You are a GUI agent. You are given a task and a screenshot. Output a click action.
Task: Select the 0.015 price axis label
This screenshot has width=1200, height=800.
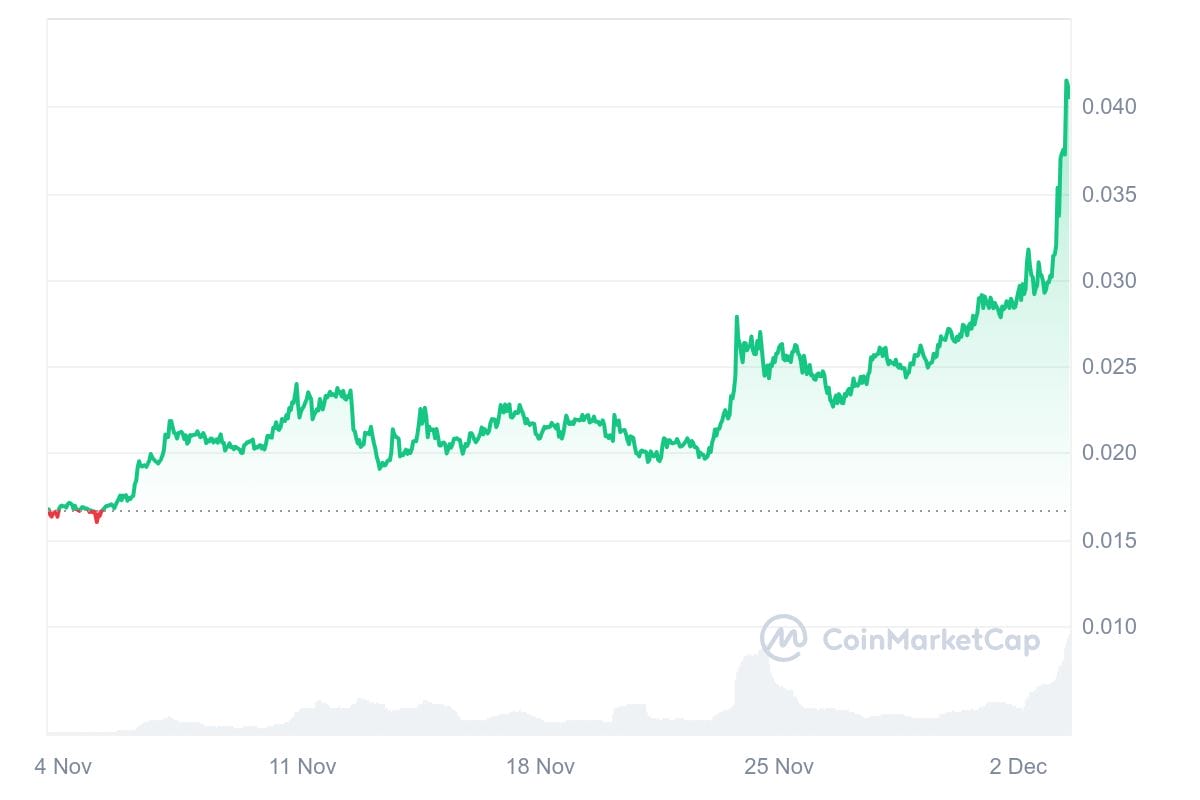[1109, 541]
